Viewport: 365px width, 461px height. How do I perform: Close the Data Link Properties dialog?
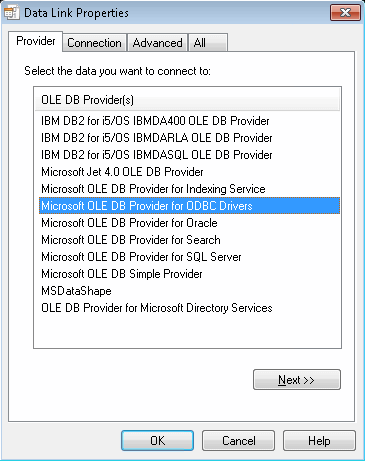tap(345, 13)
